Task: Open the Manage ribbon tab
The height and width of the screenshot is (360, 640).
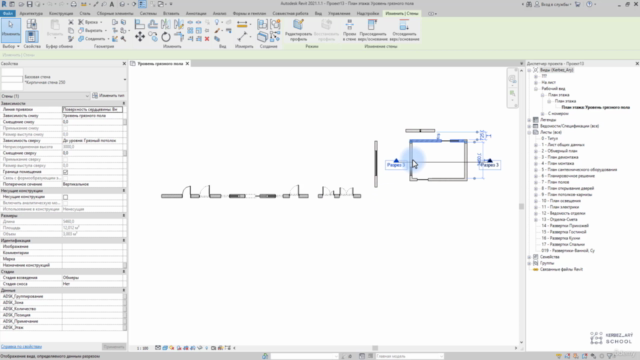Action: [339, 13]
